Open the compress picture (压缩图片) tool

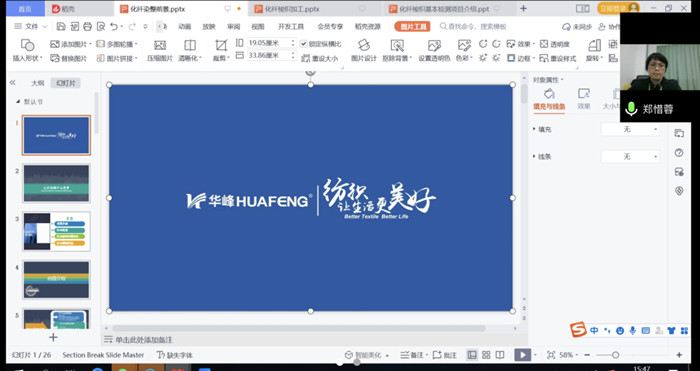click(x=160, y=50)
